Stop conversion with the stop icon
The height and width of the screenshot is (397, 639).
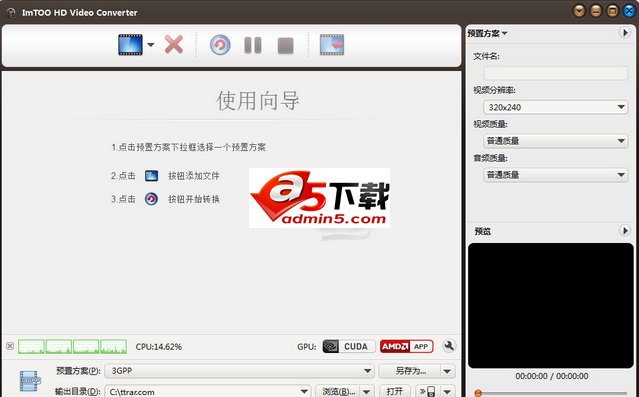click(286, 46)
